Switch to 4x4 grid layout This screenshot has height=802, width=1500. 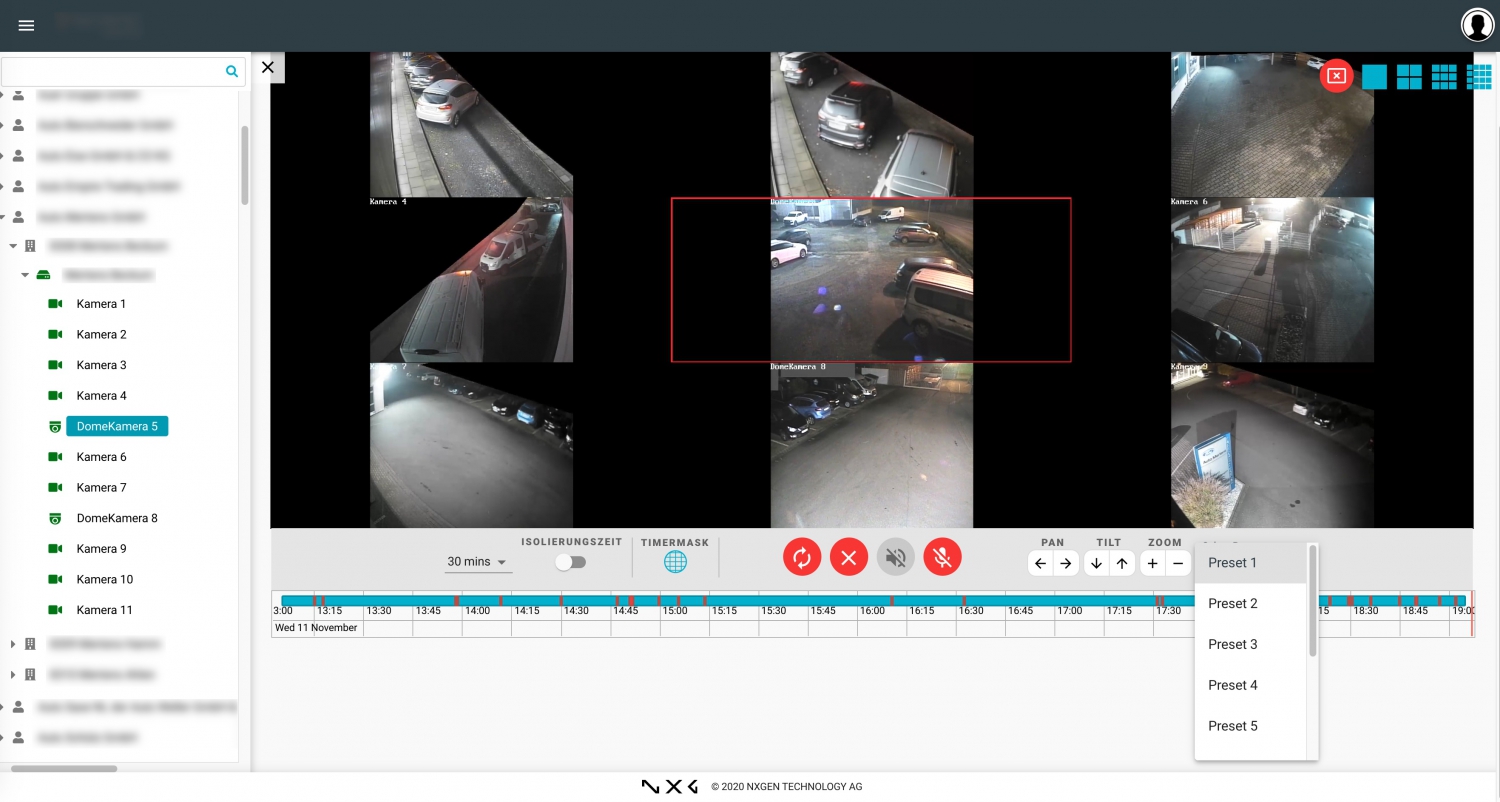(x=1479, y=77)
